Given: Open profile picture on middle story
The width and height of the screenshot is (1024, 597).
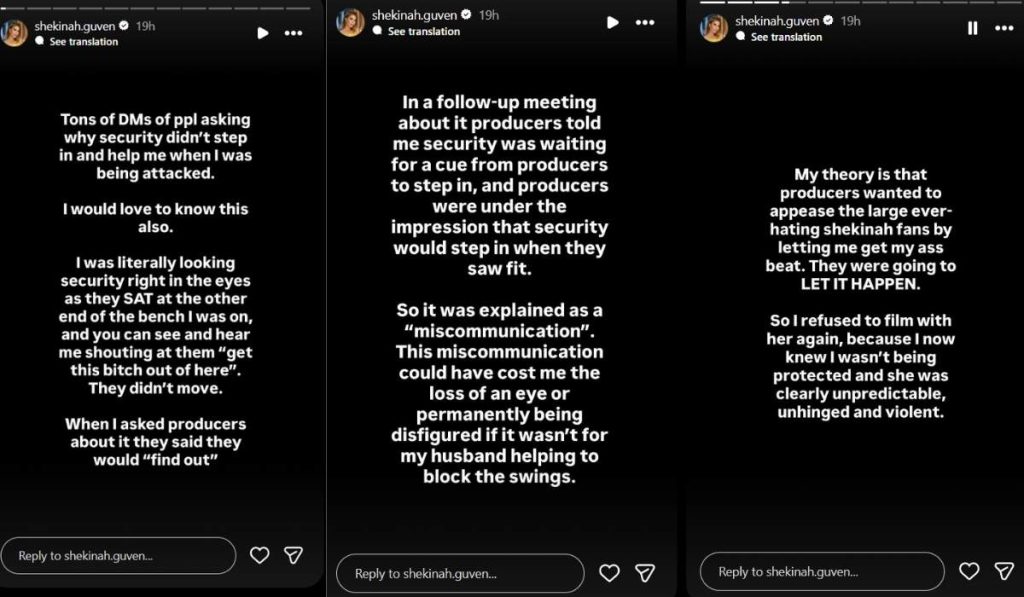Looking at the screenshot, I should 350,22.
